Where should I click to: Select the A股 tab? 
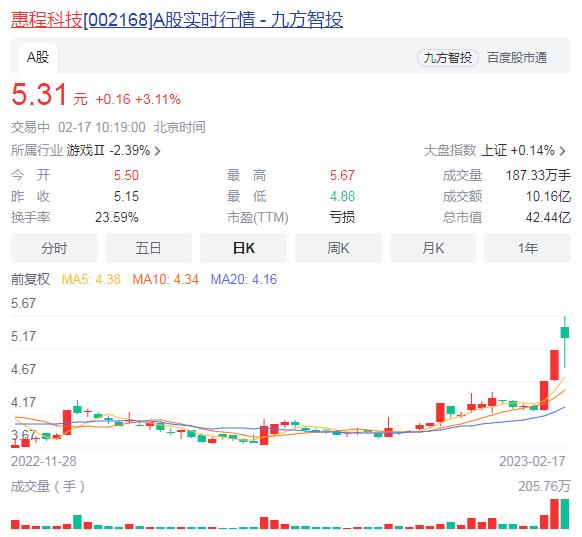[38, 58]
